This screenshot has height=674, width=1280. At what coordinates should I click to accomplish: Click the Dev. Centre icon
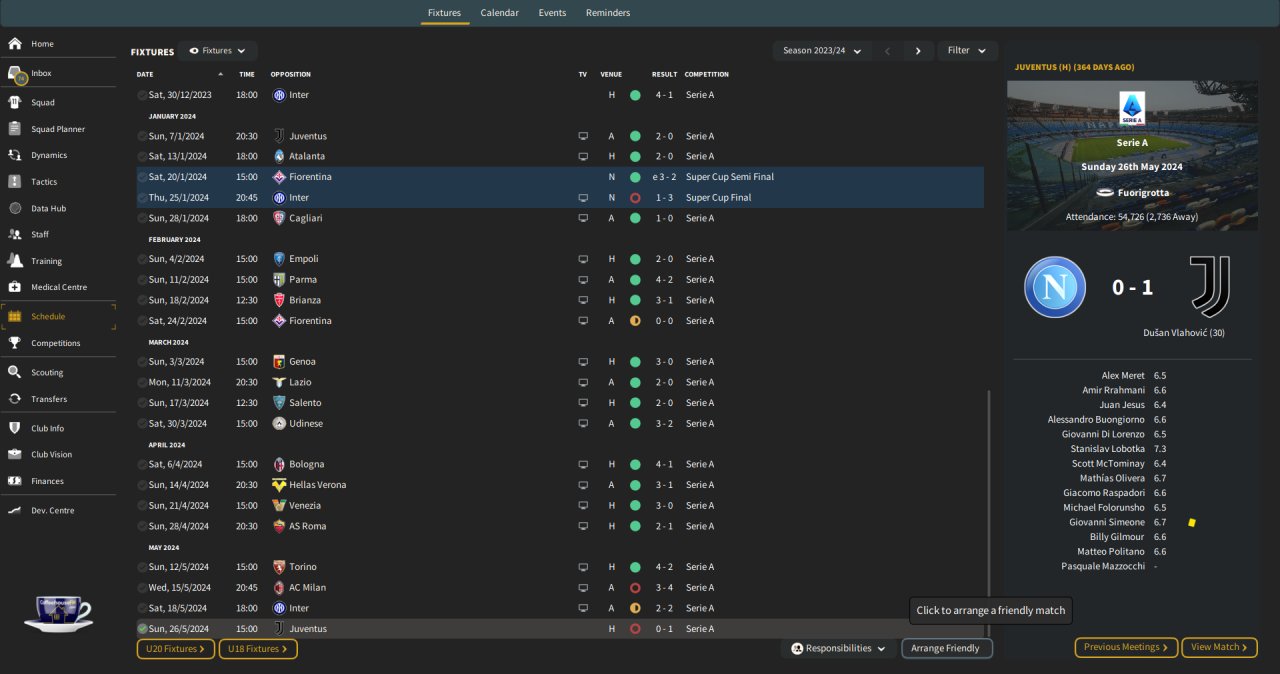[x=15, y=510]
